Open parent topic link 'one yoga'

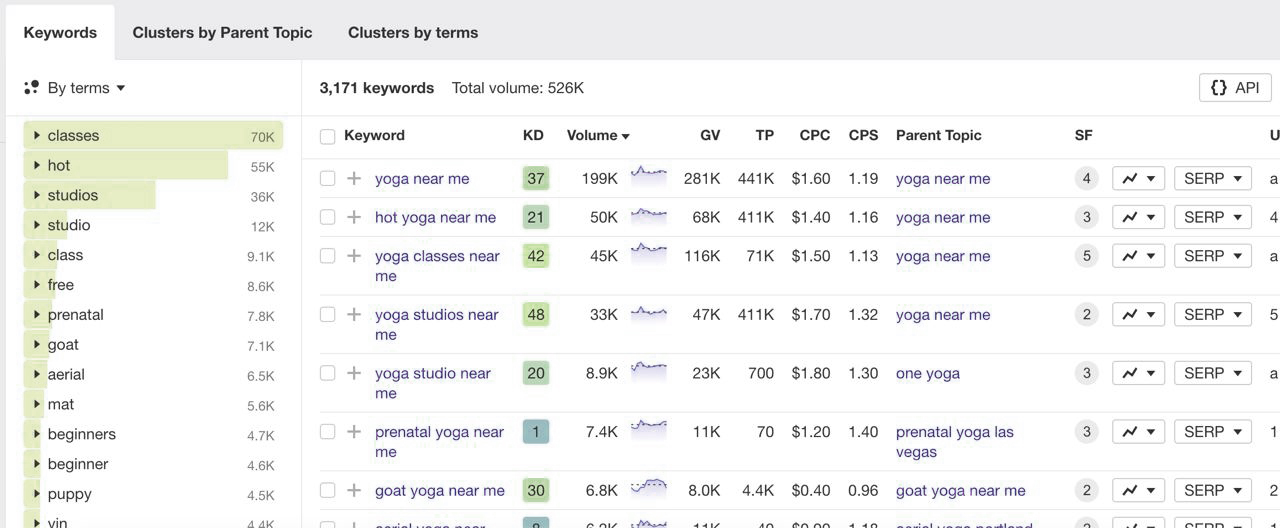click(928, 373)
